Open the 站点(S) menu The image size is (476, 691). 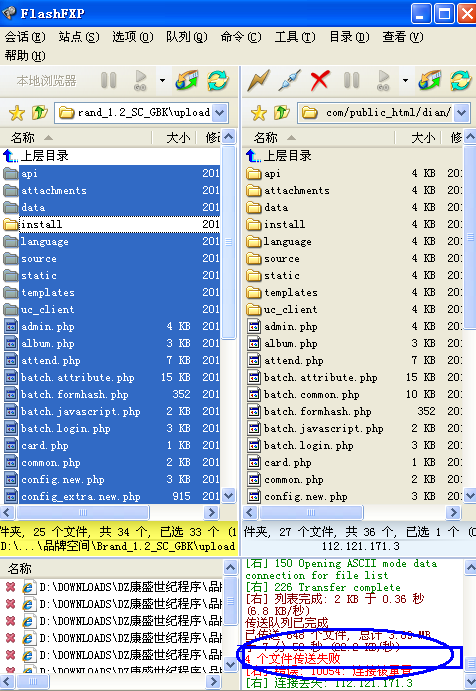pos(79,37)
